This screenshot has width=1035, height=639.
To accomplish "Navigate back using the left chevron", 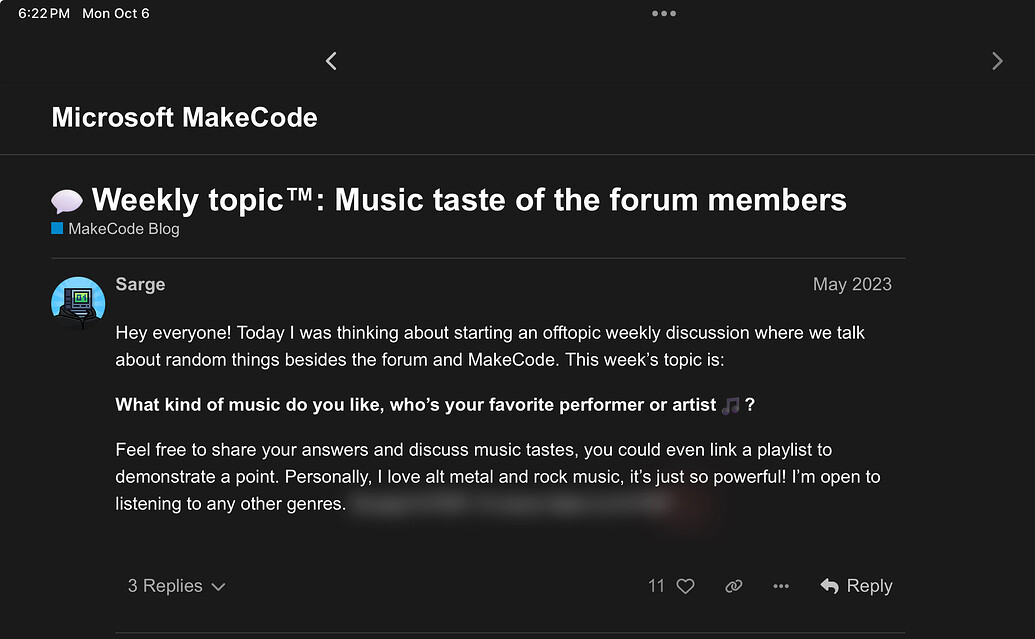I will (331, 61).
